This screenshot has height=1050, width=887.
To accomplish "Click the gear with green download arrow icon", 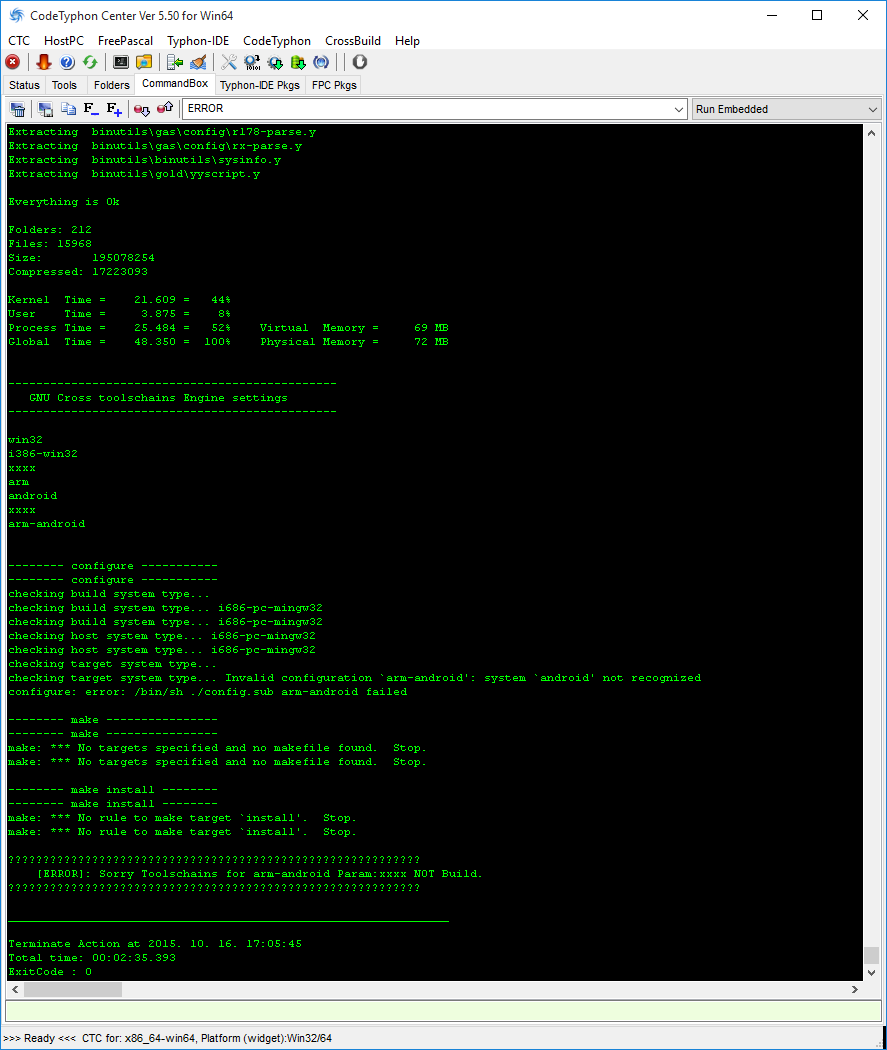I will click(275, 62).
